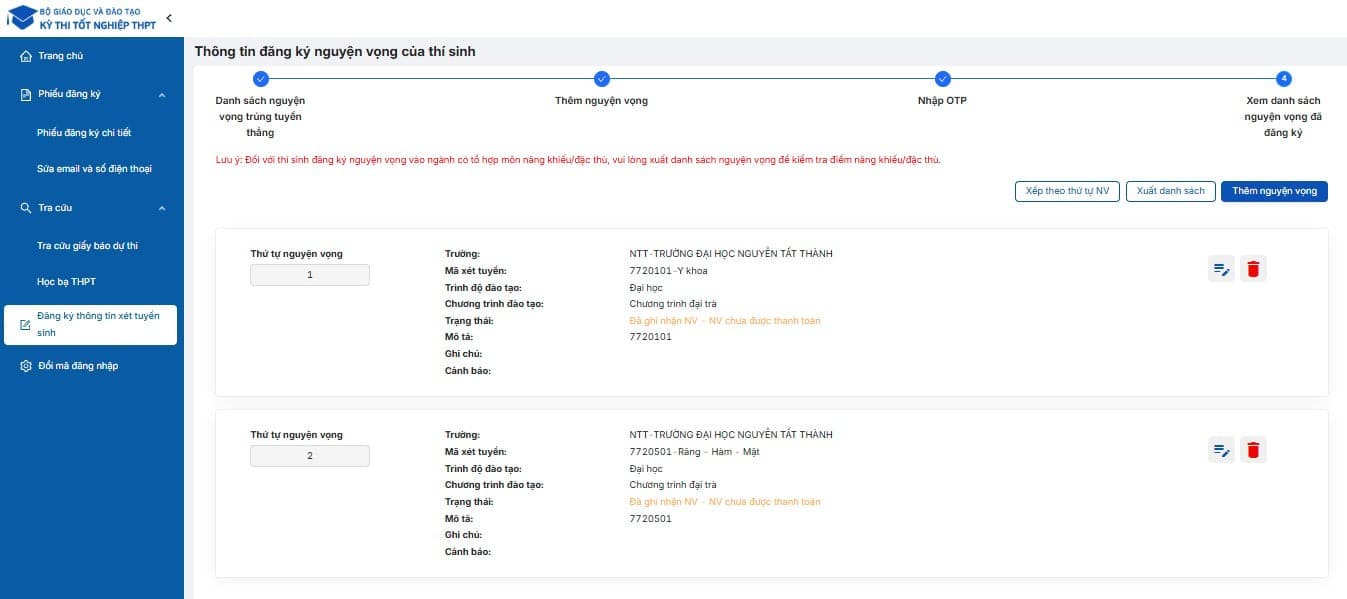Collapse the sidebar using the top arrow

tap(169, 18)
